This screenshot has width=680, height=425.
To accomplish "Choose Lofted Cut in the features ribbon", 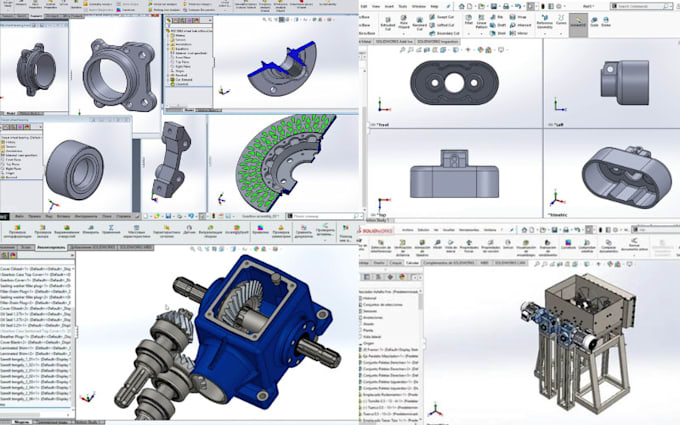I will coord(441,25).
